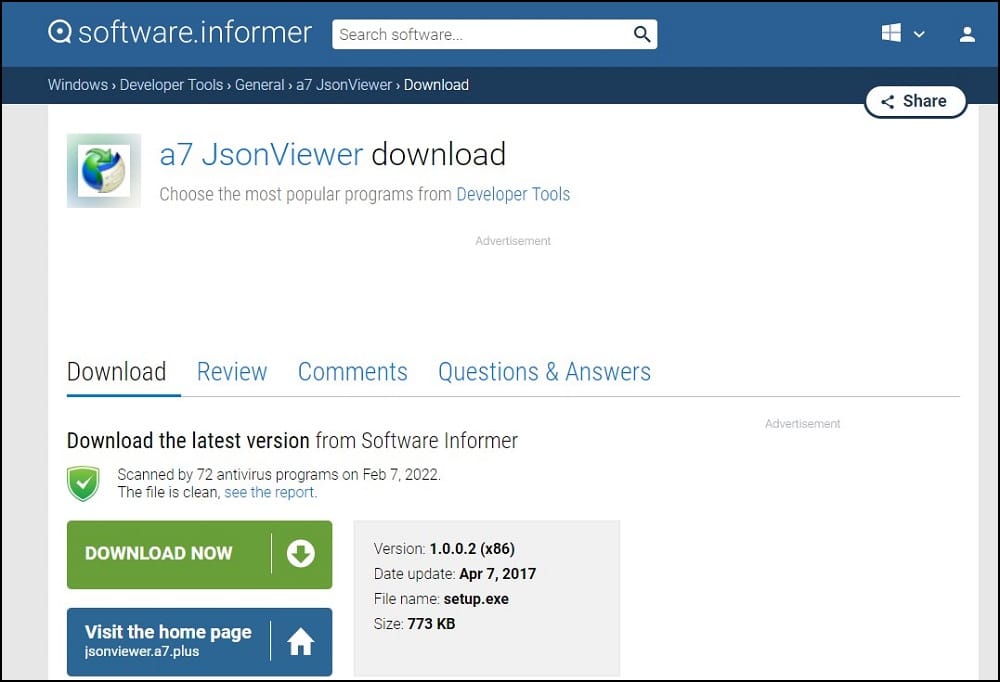Click the magnifier search icon

click(x=642, y=34)
